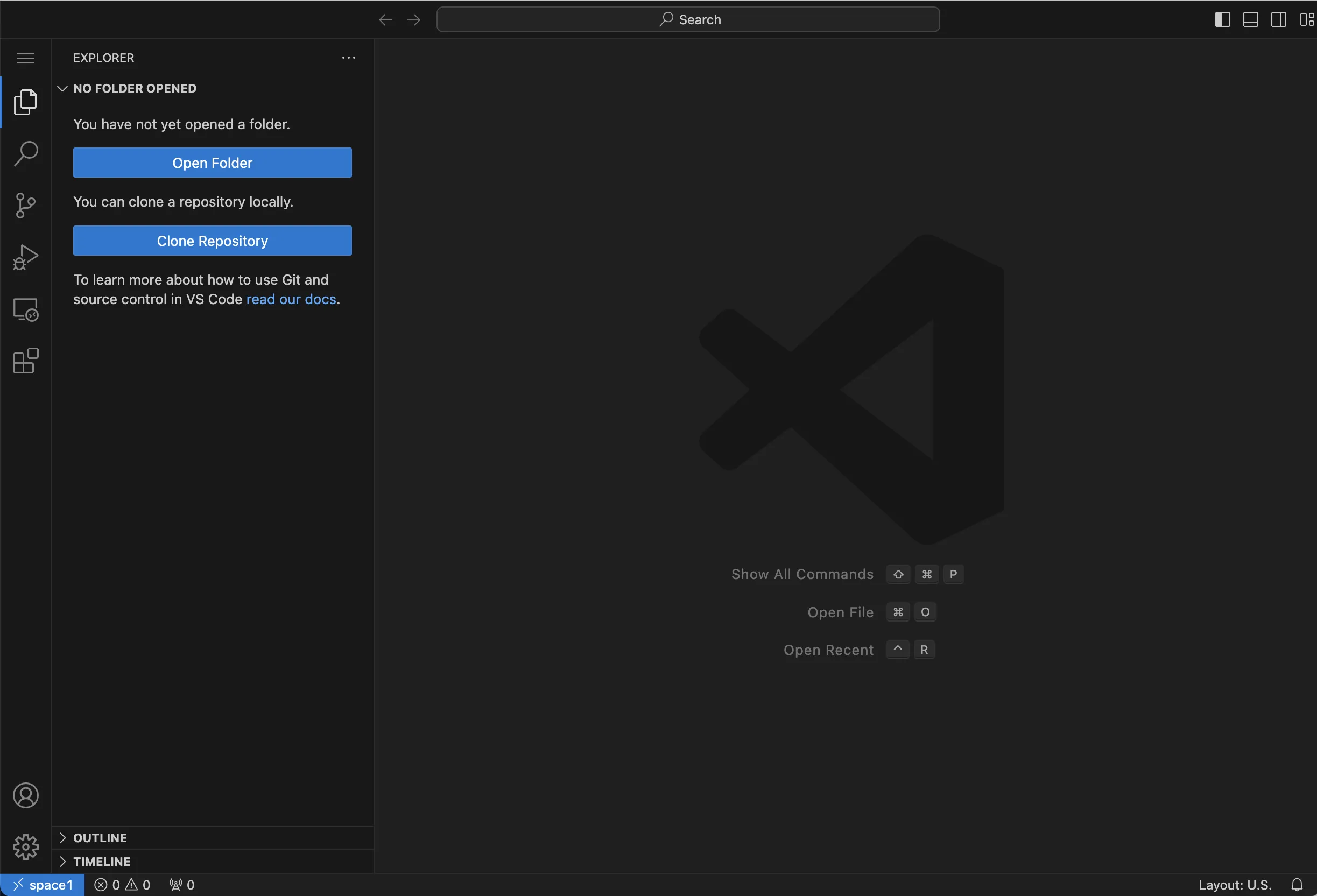1317x896 pixels.
Task: Open the Remote Explorer view
Action: click(x=25, y=309)
